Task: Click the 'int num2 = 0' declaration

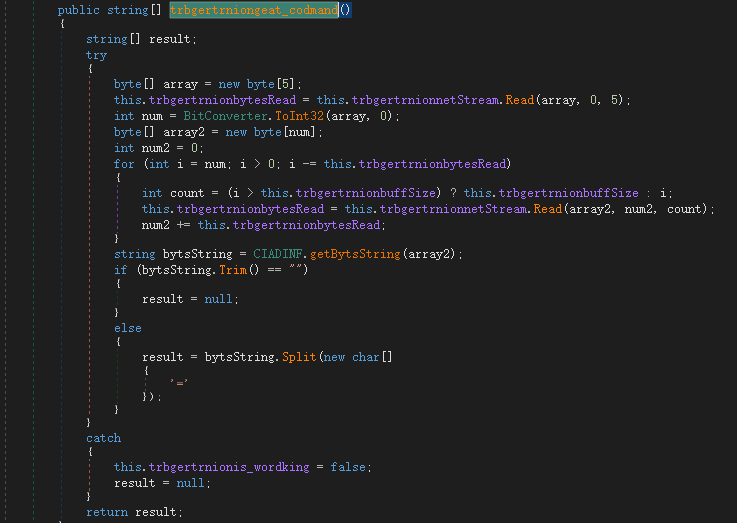Action: [x=157, y=148]
